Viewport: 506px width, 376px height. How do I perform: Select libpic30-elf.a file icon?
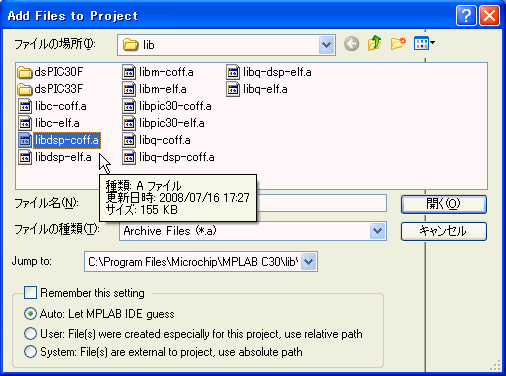pos(129,123)
